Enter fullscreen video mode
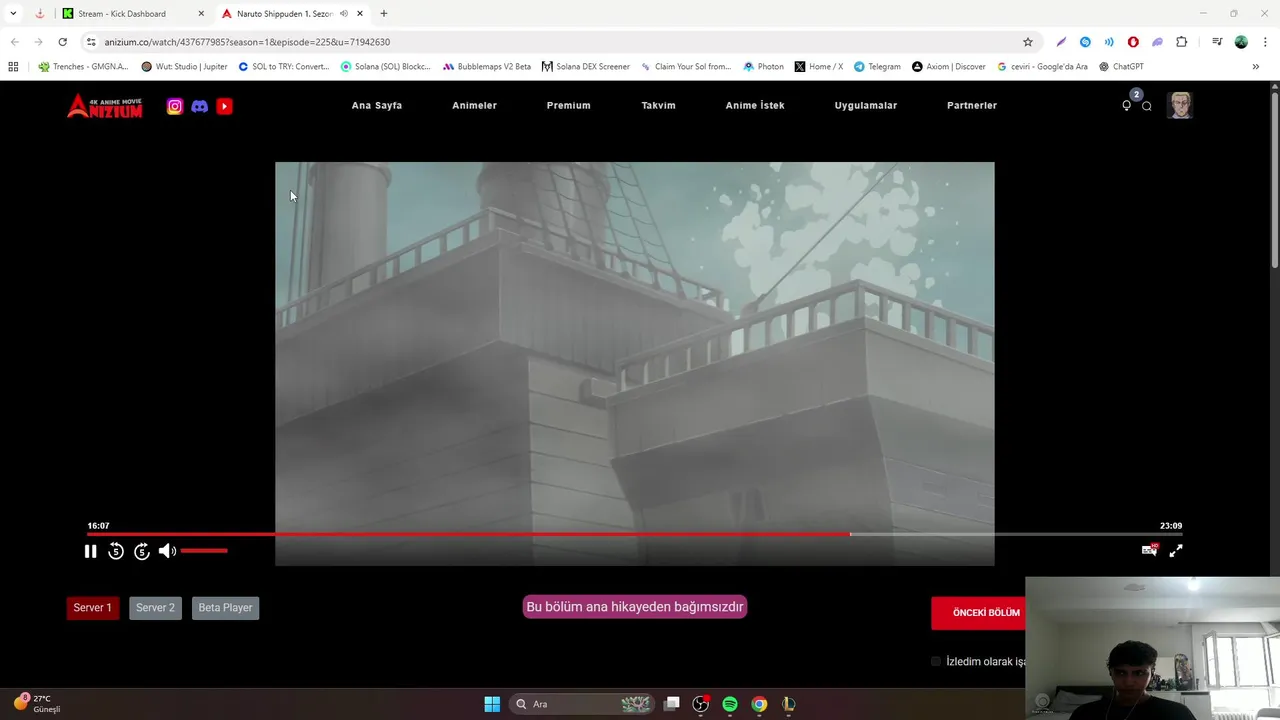Viewport: 1280px width, 720px height. tap(1176, 550)
